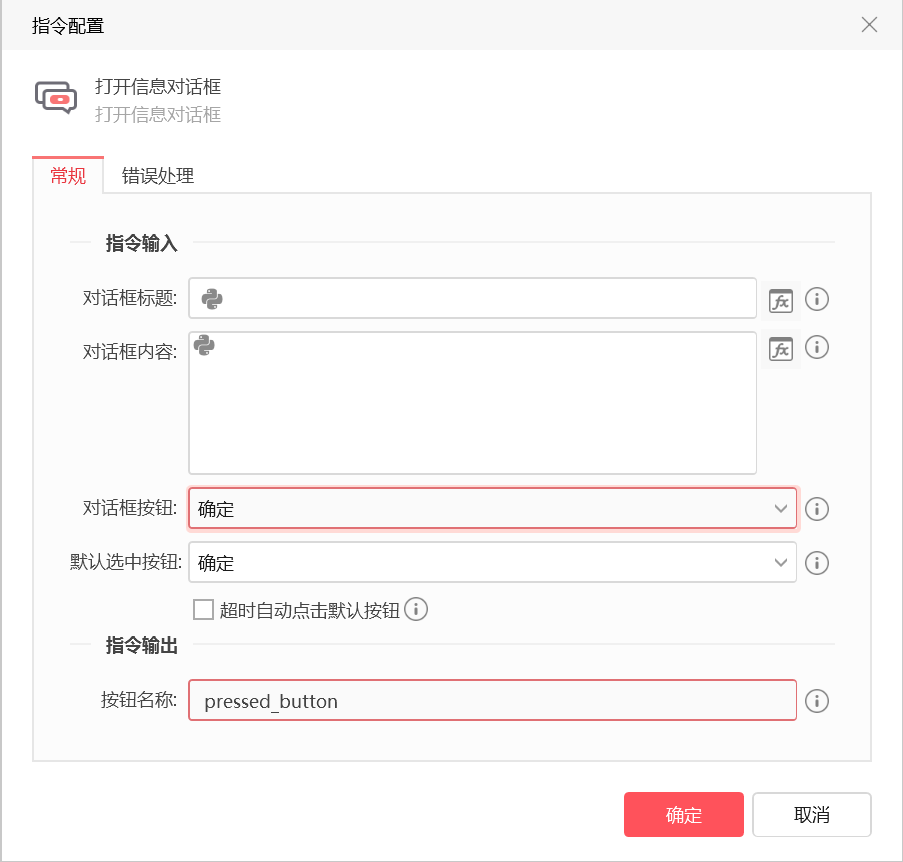903x862 pixels.
Task: Open fx expression editor for 对话框标题
Action: (781, 301)
